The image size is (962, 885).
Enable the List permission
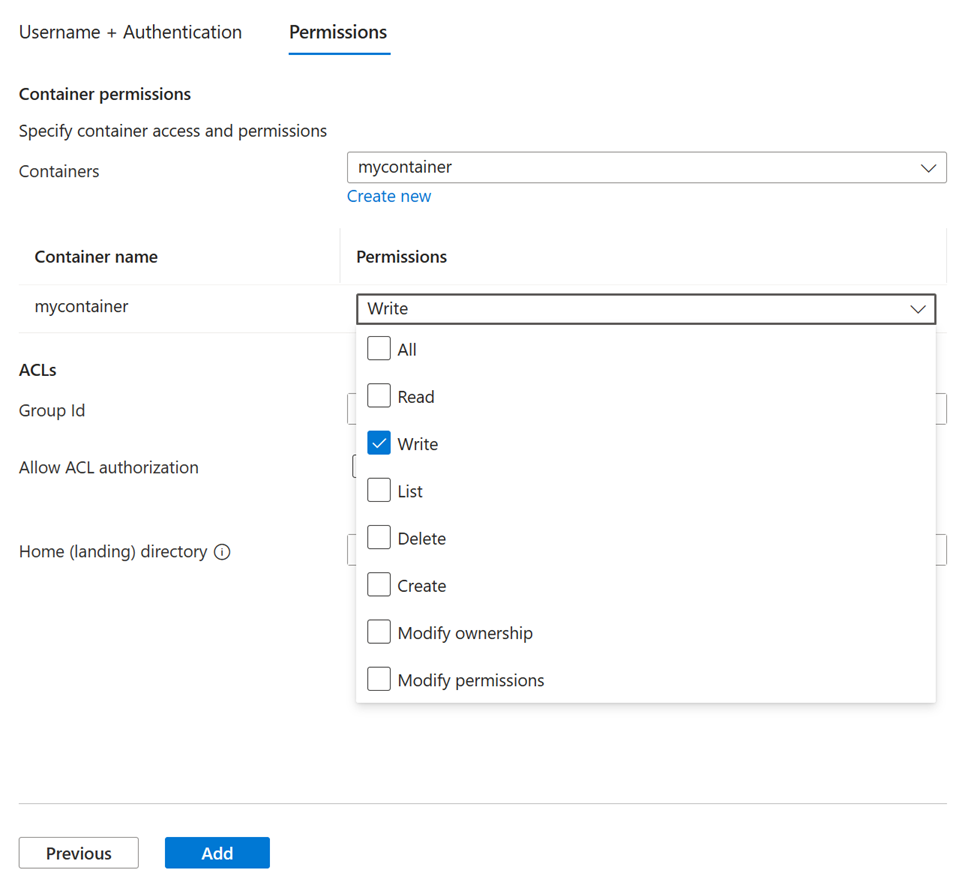378,490
